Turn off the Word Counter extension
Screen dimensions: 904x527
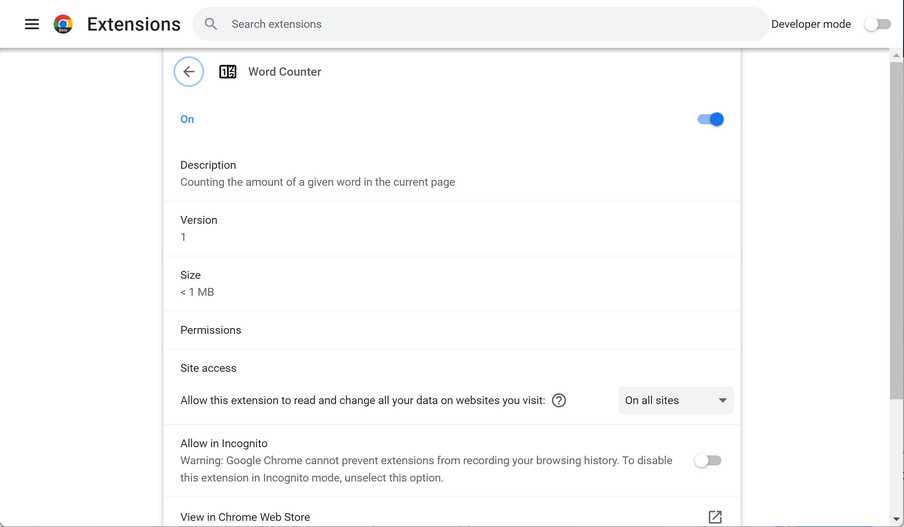tap(710, 119)
